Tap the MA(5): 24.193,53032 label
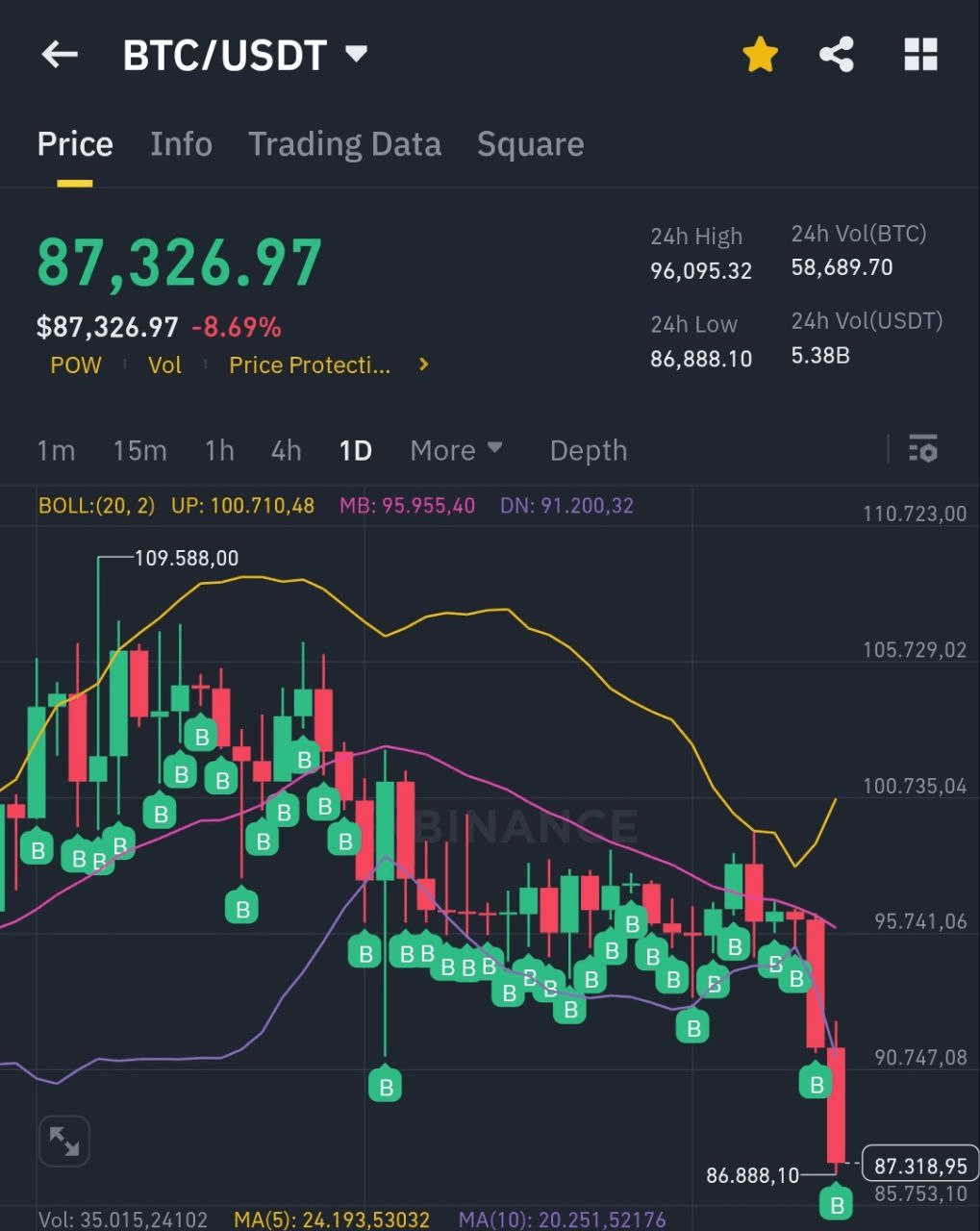 pyautogui.click(x=332, y=1219)
